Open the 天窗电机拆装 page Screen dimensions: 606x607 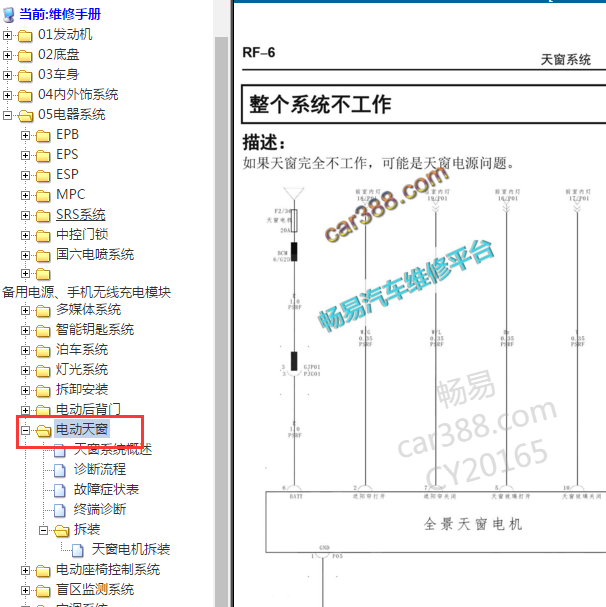click(x=130, y=549)
